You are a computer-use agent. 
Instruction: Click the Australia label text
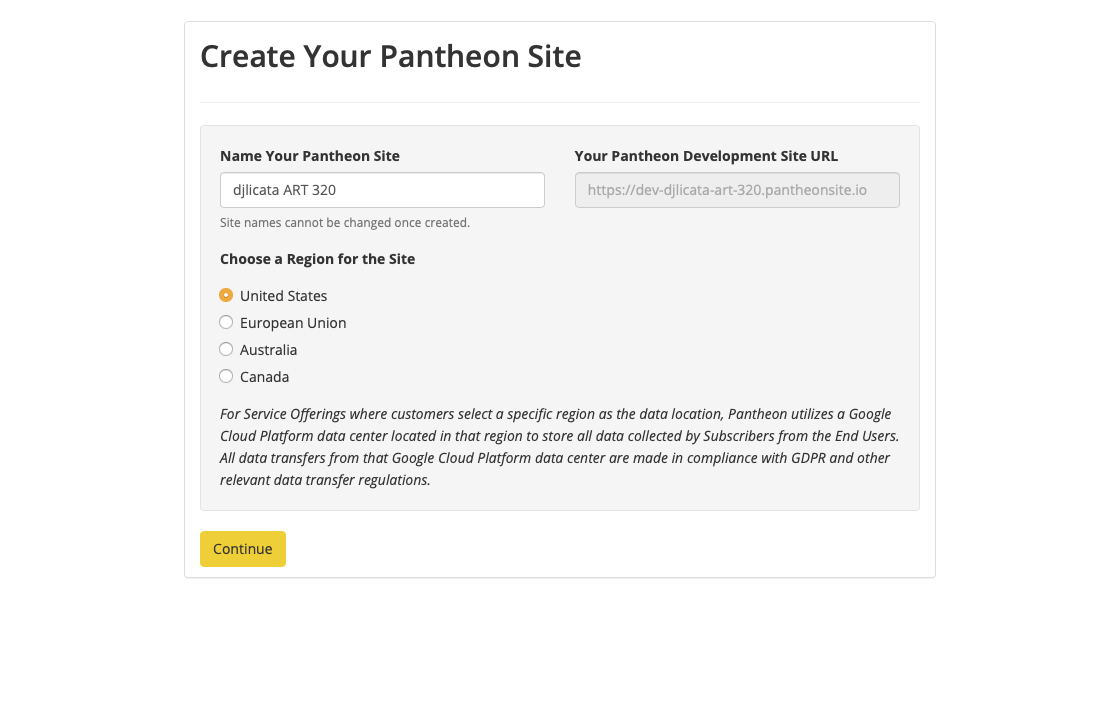point(268,350)
